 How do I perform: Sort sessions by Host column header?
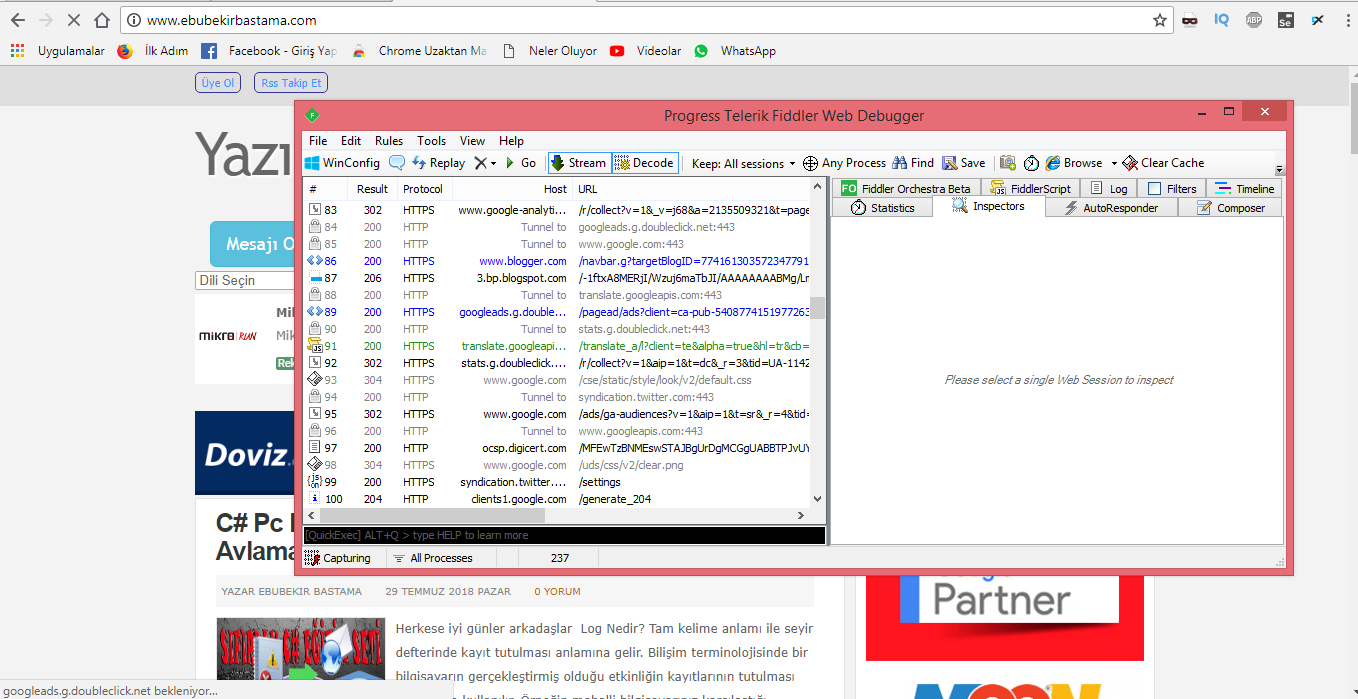click(x=513, y=189)
